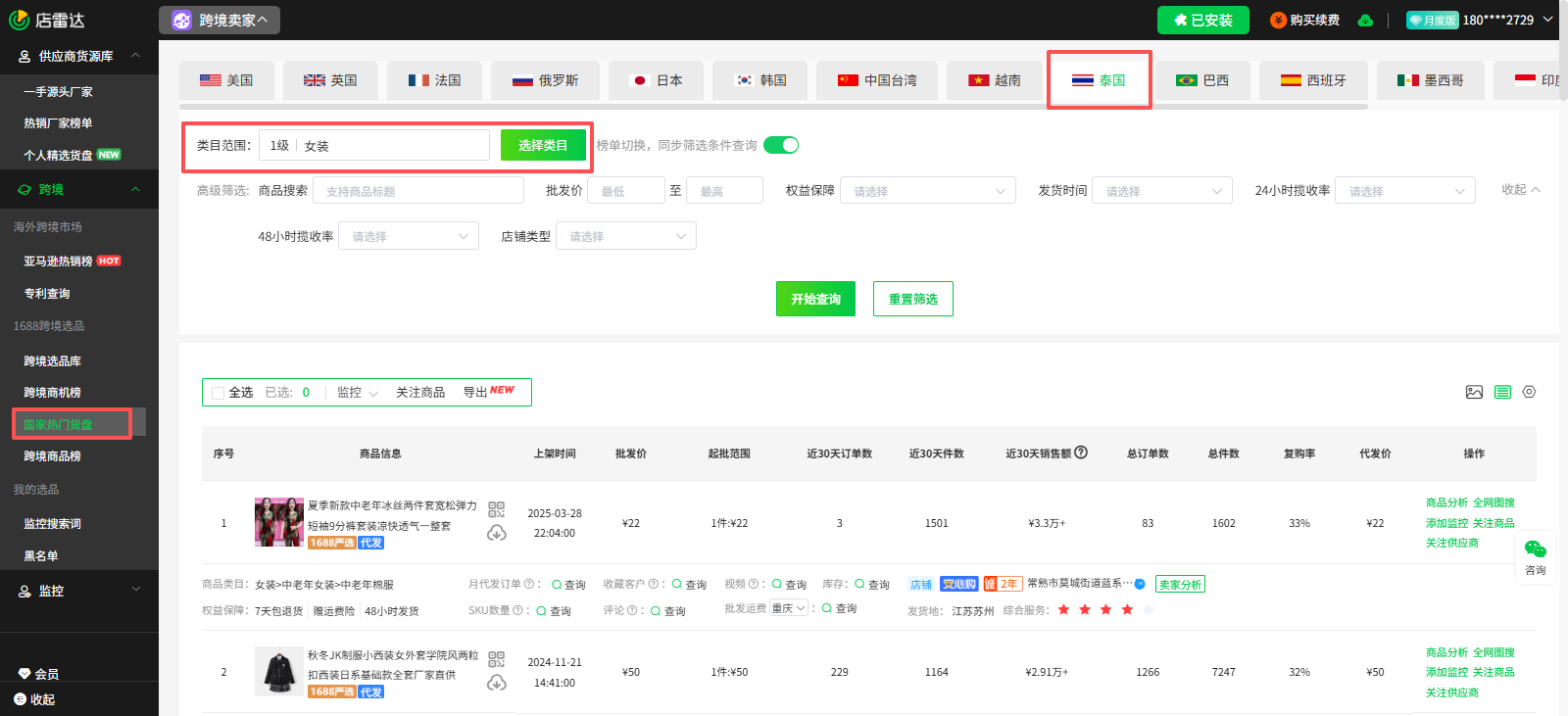Switch to the 巴西 country tab
Screen dimensions: 1568x716
(1202, 80)
